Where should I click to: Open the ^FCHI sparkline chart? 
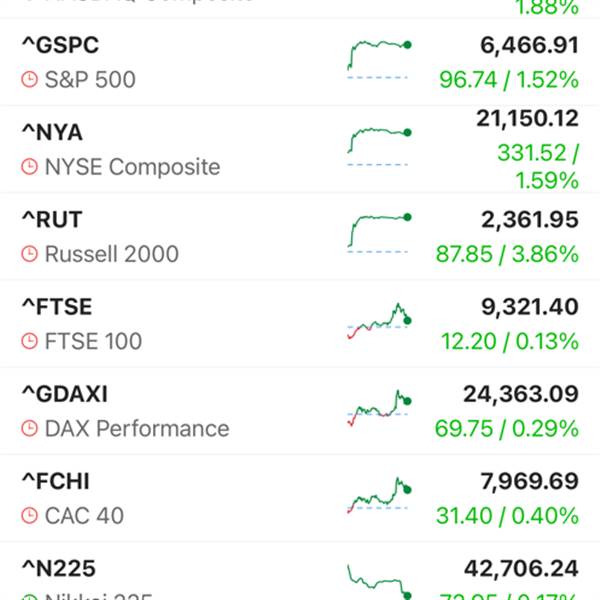pyautogui.click(x=379, y=495)
